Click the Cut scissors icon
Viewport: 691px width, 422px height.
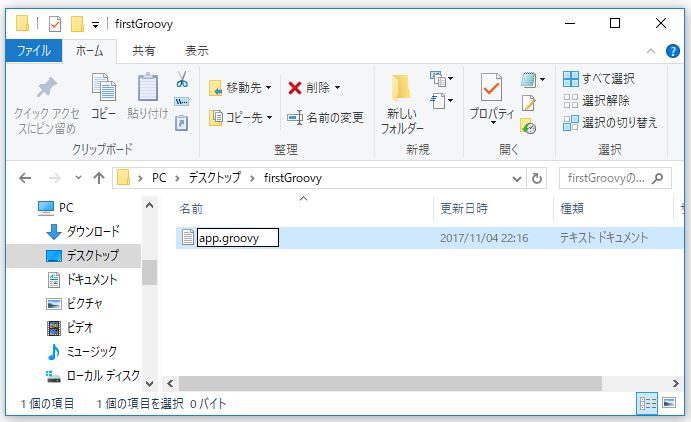click(x=182, y=79)
